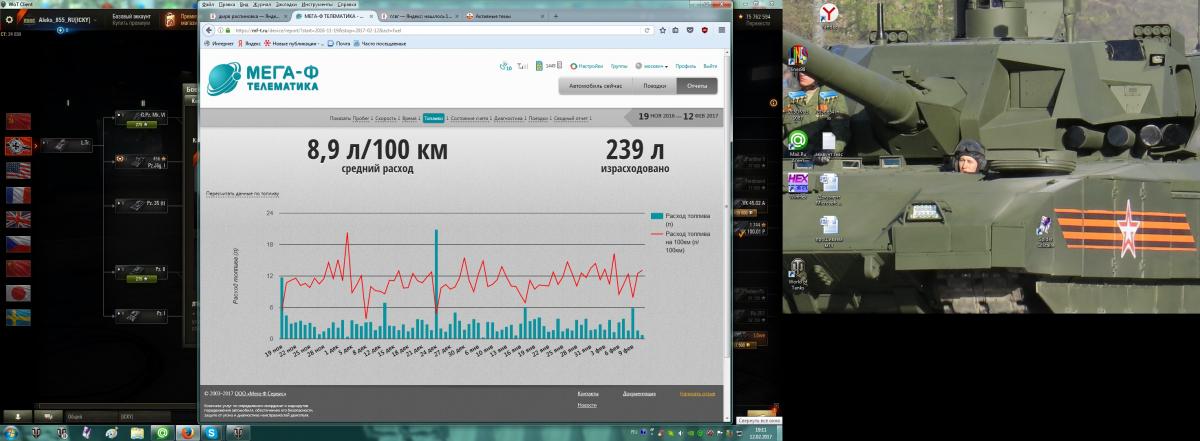The image size is (1200, 441).
Task: Open the Журнал menu in Firefox
Action: pos(262,4)
